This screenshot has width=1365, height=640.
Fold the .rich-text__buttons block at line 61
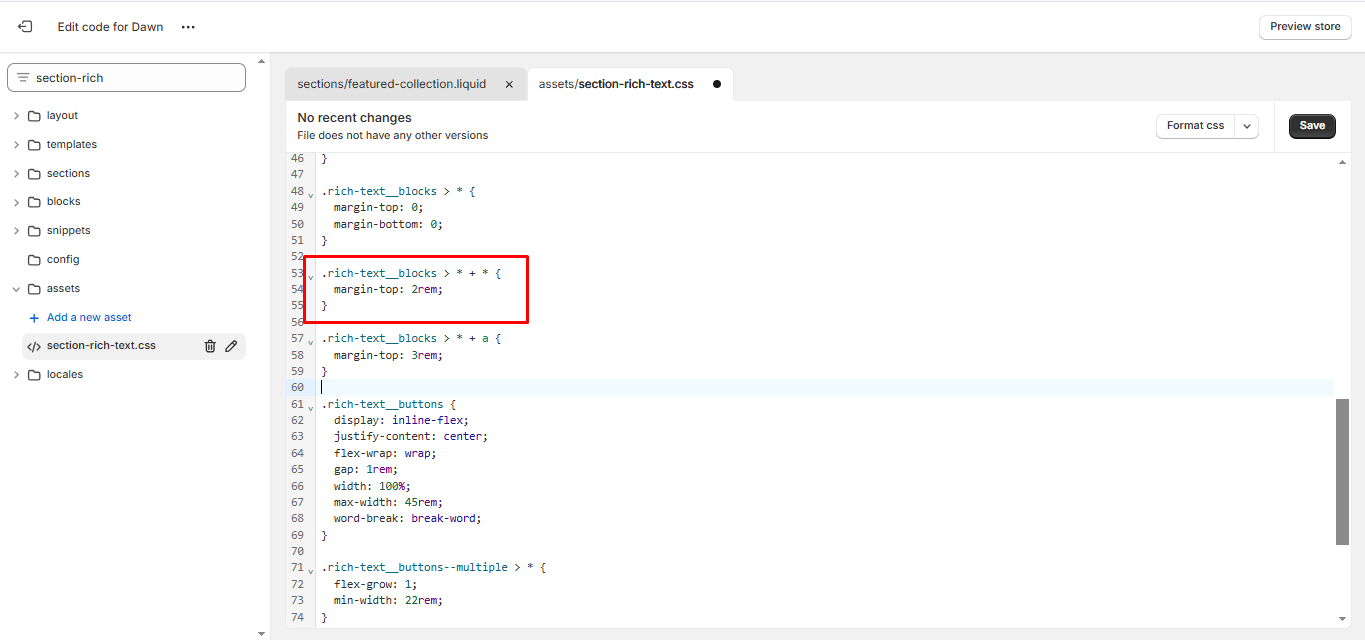tap(311, 407)
